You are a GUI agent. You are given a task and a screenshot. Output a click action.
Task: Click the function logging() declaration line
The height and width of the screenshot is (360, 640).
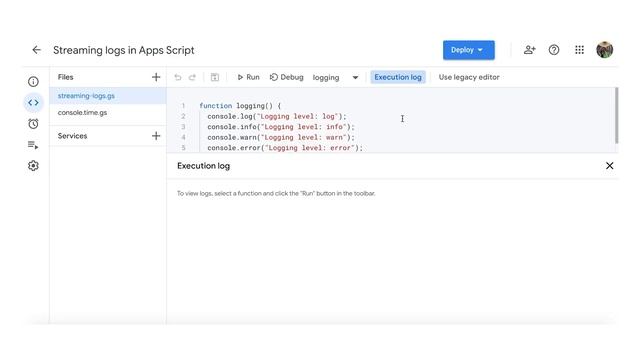tap(240, 106)
